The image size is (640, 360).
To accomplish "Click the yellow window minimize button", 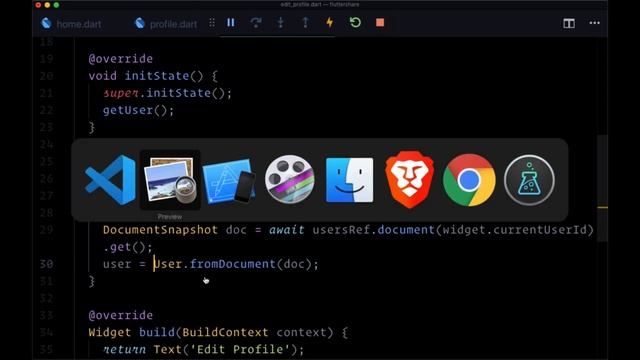I will click(47, 5).
